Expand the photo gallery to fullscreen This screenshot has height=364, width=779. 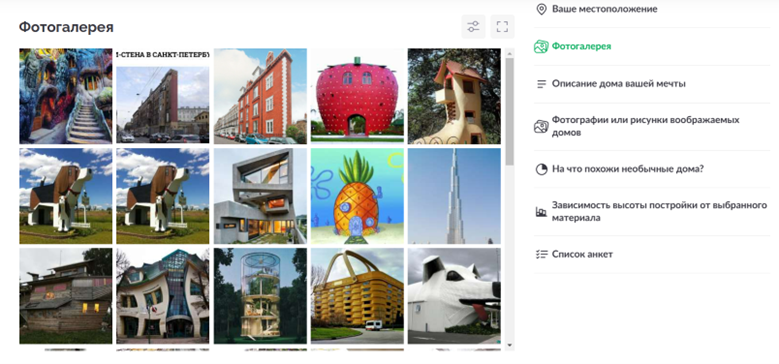click(x=502, y=27)
